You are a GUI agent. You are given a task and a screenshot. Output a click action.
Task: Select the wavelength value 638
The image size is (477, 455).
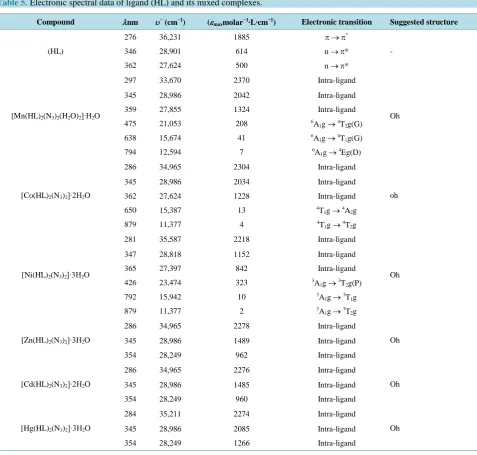[130, 138]
